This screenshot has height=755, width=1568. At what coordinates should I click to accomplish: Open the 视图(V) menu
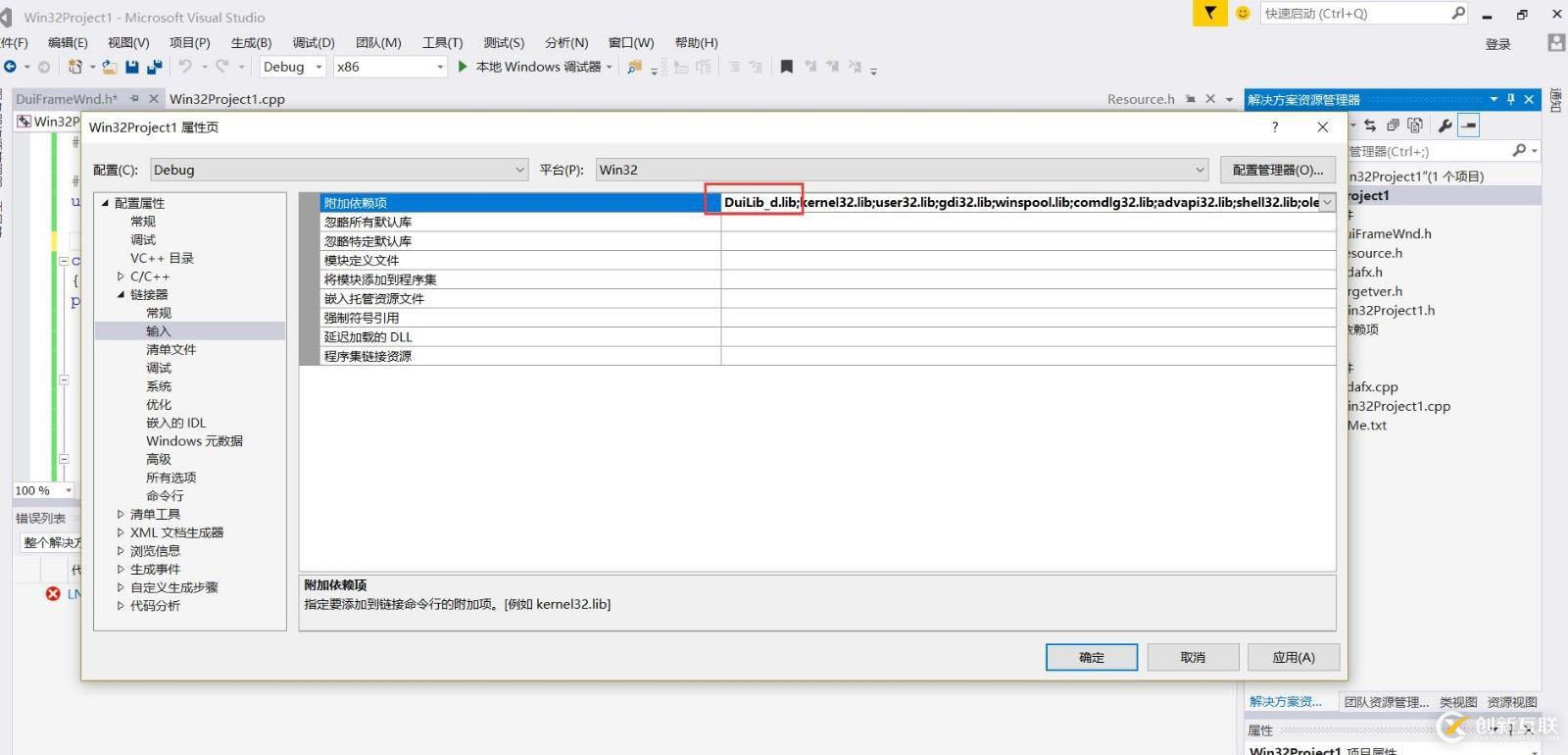pos(128,42)
